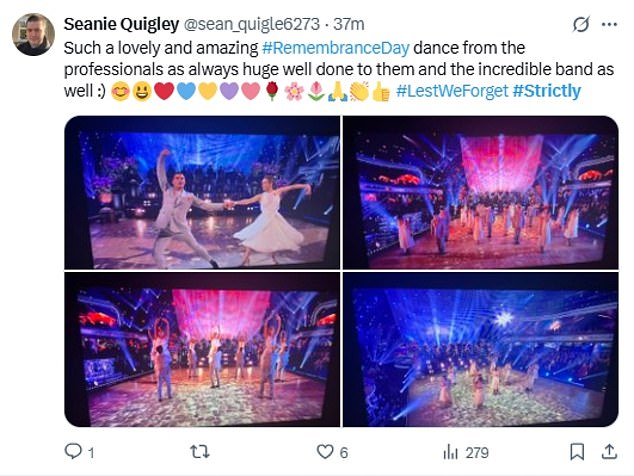Open the #LestWeForget hashtag link

point(452,91)
